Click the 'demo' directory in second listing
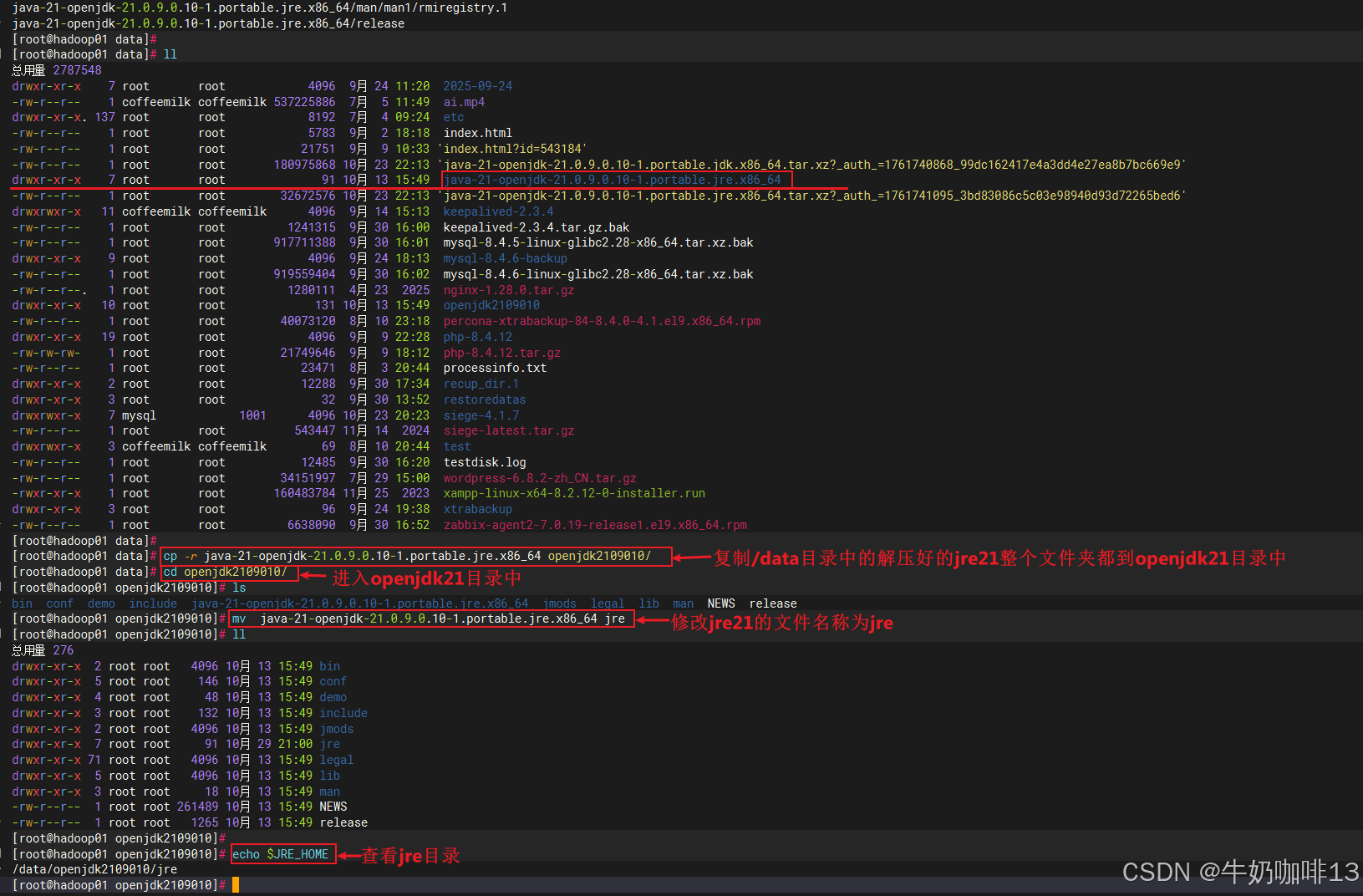Image resolution: width=1363 pixels, height=896 pixels. point(333,697)
